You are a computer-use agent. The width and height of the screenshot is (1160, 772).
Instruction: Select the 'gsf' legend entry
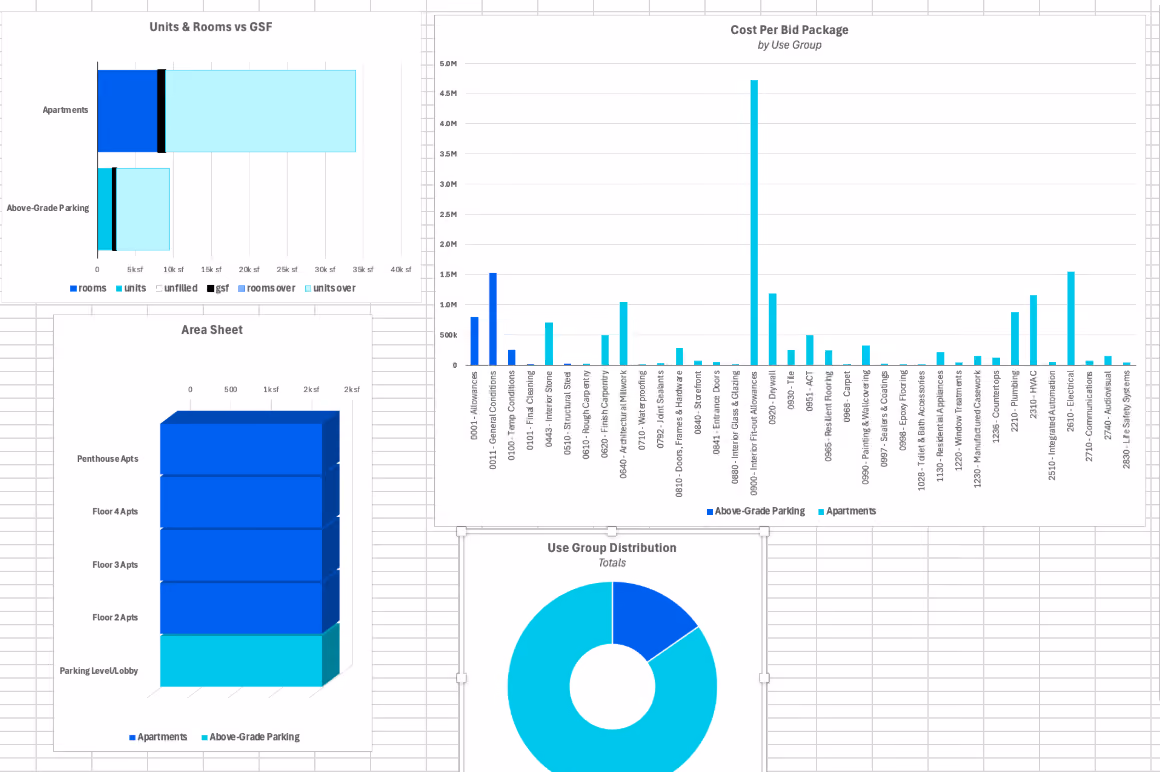pos(218,288)
